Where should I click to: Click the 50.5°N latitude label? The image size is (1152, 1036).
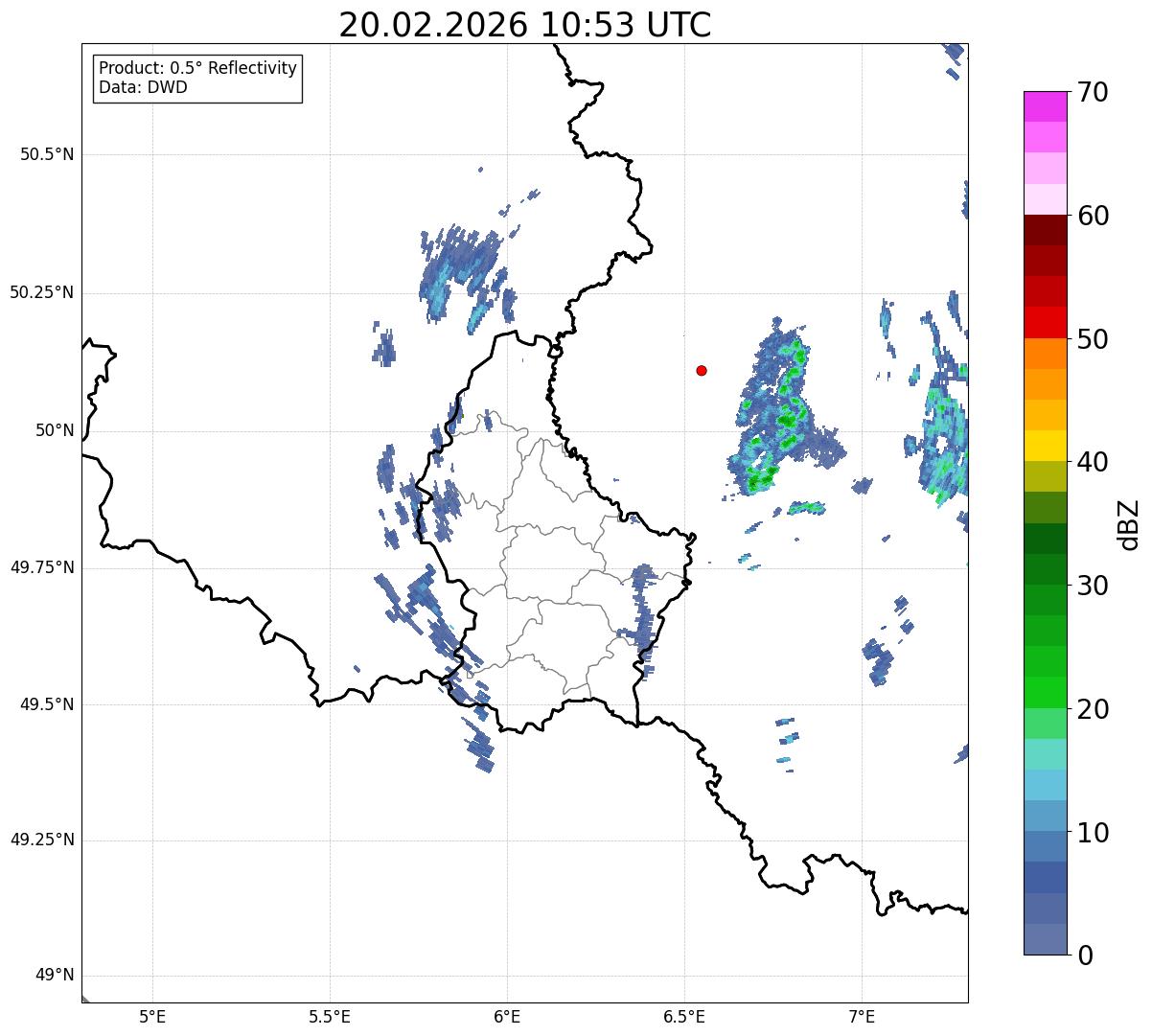click(47, 154)
